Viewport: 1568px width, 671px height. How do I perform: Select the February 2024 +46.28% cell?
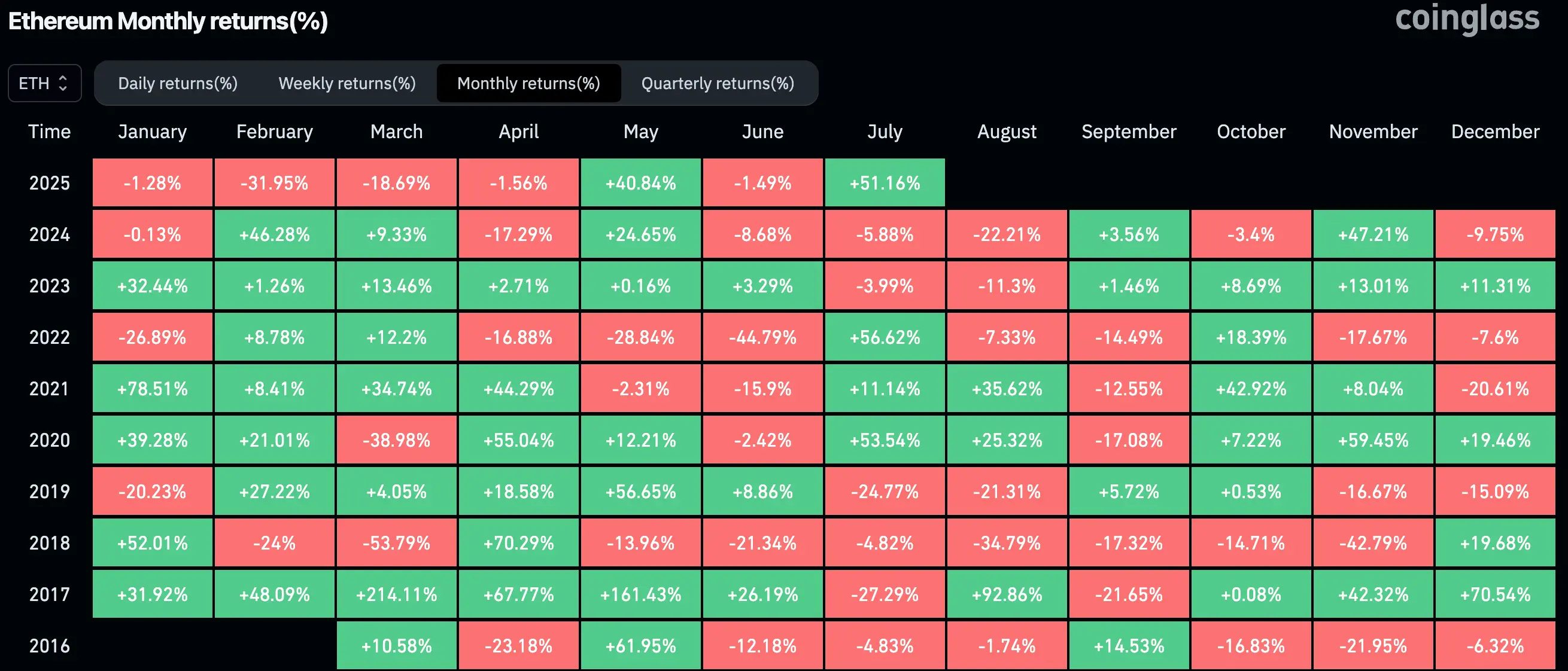274,234
